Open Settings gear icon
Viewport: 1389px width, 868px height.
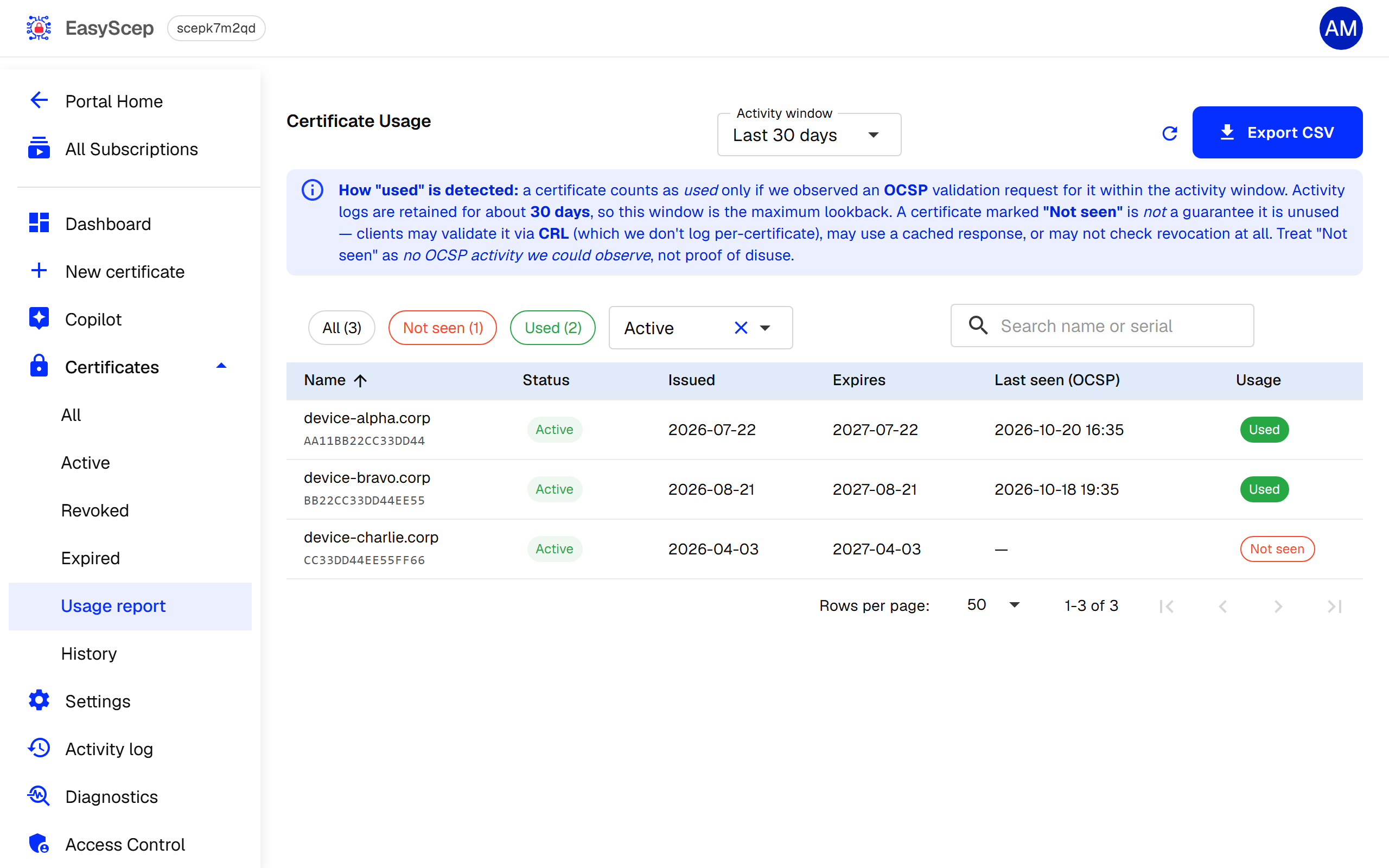pos(39,701)
